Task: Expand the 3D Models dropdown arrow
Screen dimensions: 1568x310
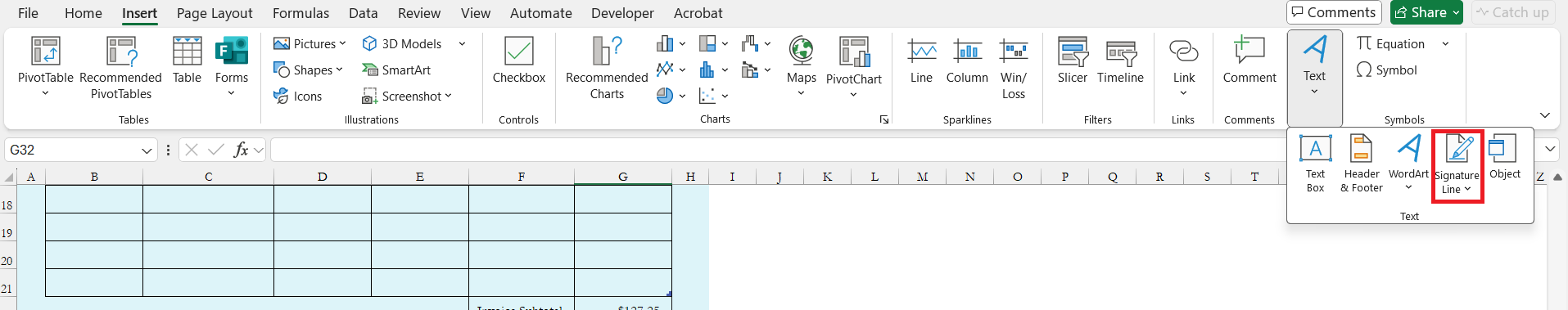Action: (462, 44)
